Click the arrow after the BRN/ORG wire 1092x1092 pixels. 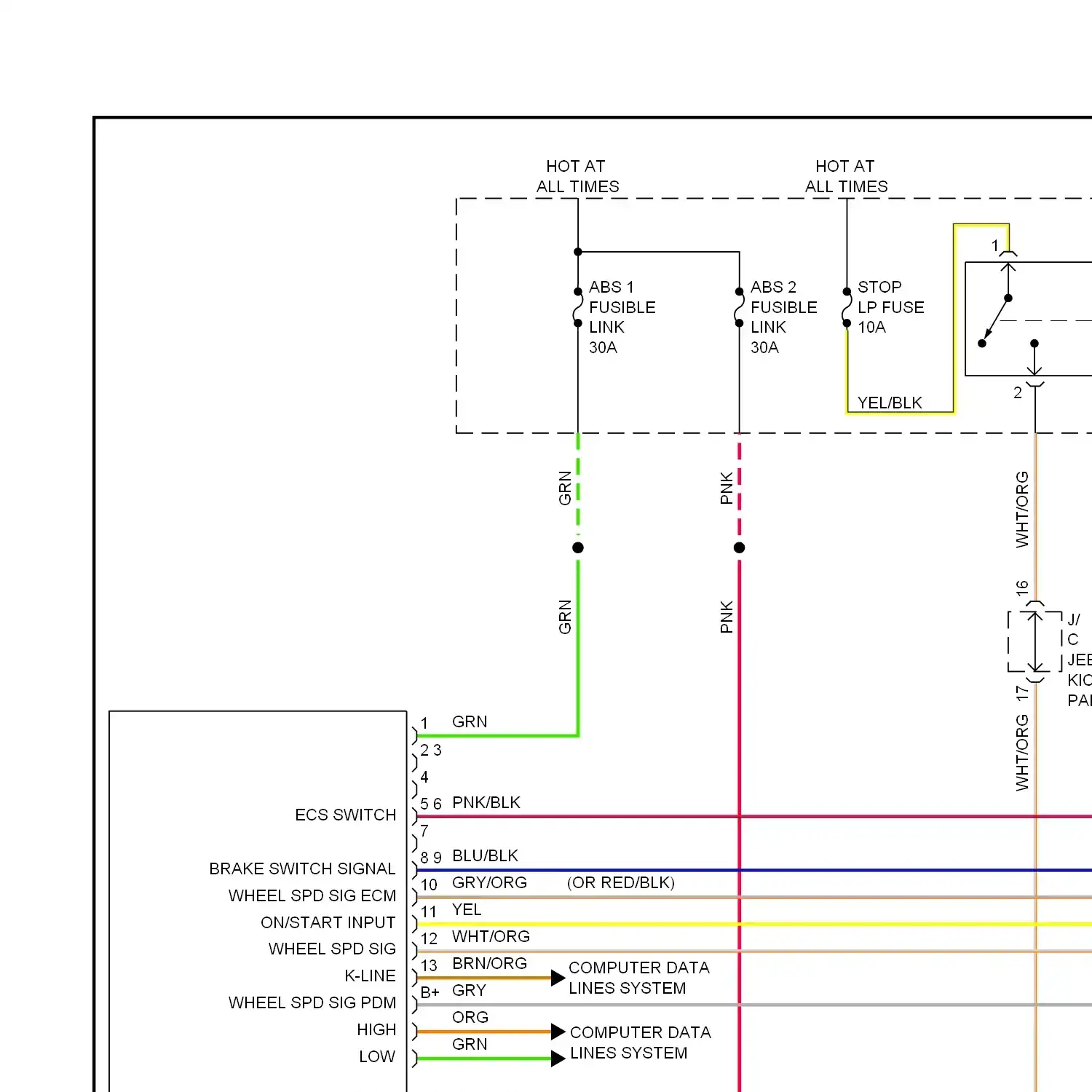coord(558,978)
